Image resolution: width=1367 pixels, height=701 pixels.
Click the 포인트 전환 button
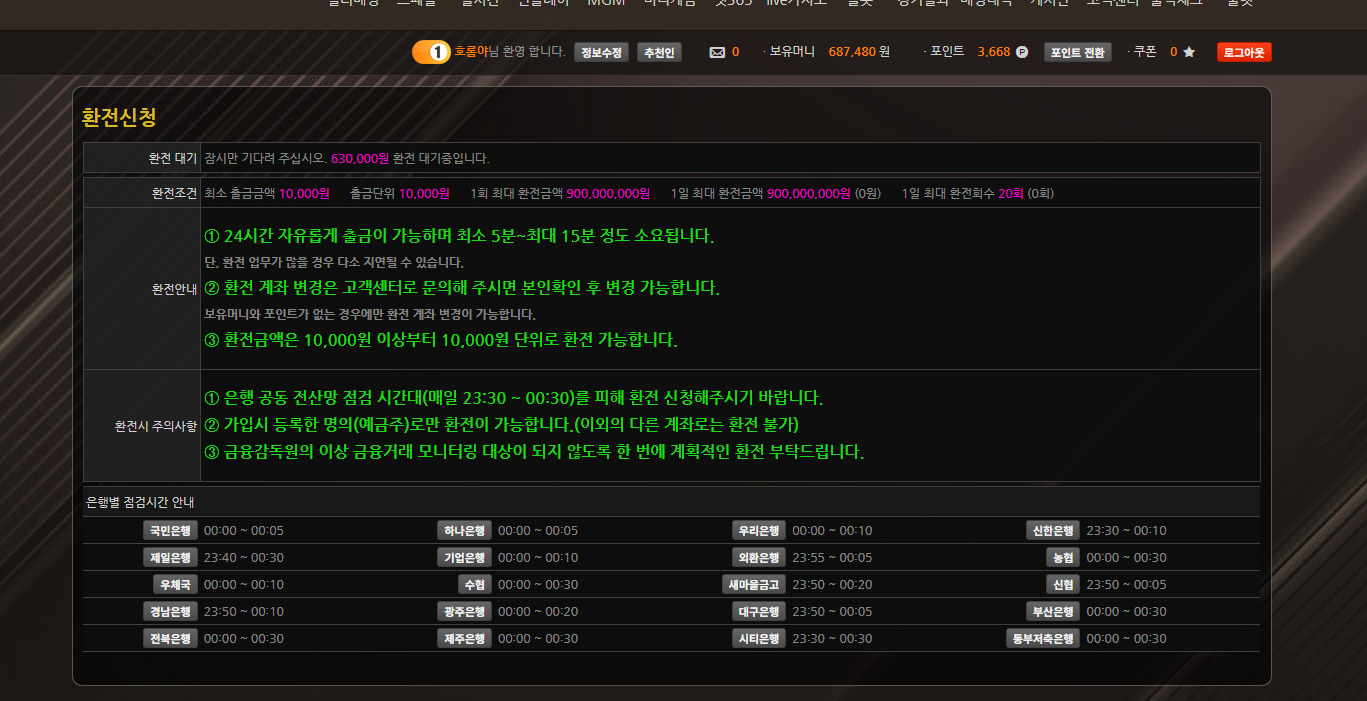[1077, 52]
